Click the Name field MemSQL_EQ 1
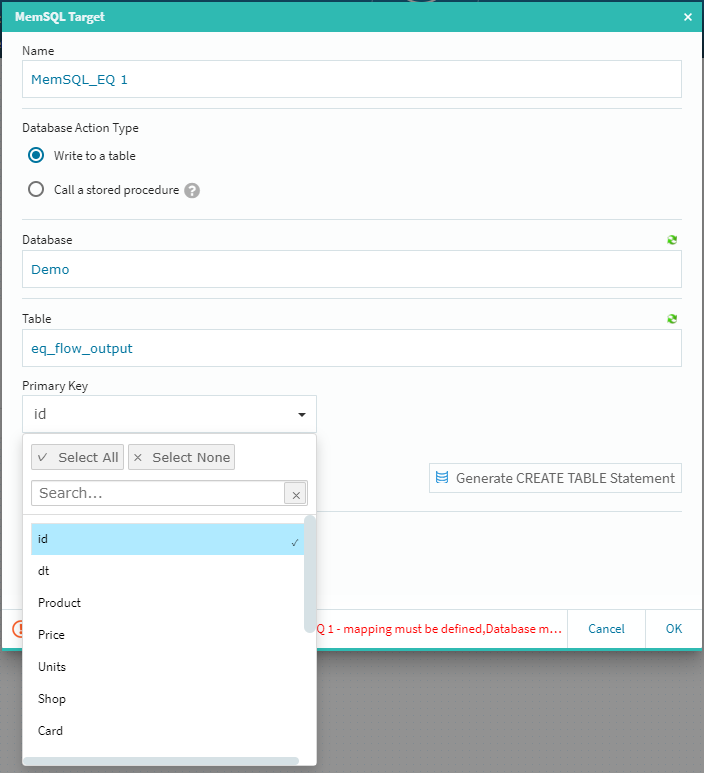704x773 pixels. (x=352, y=79)
